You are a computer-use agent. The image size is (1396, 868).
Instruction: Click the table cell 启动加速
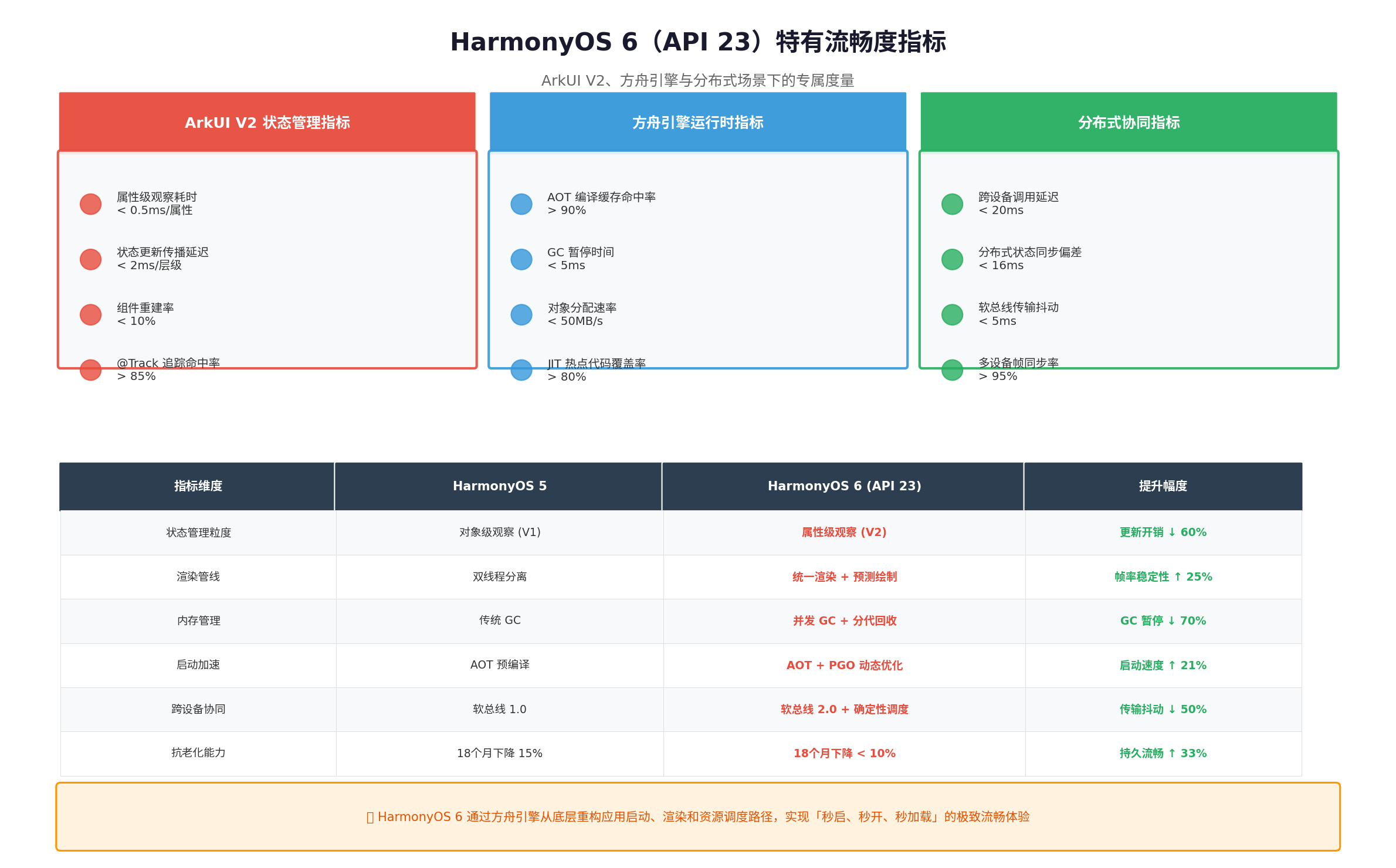point(198,665)
